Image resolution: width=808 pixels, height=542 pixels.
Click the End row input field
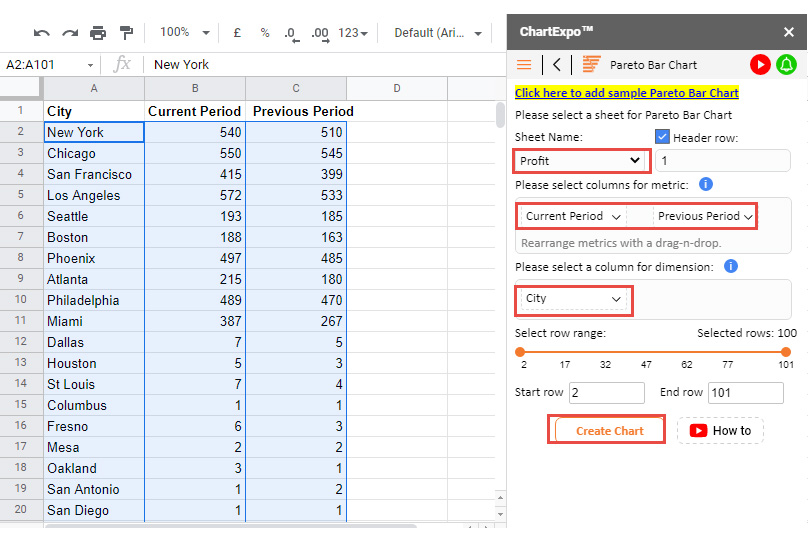pyautogui.click(x=746, y=393)
